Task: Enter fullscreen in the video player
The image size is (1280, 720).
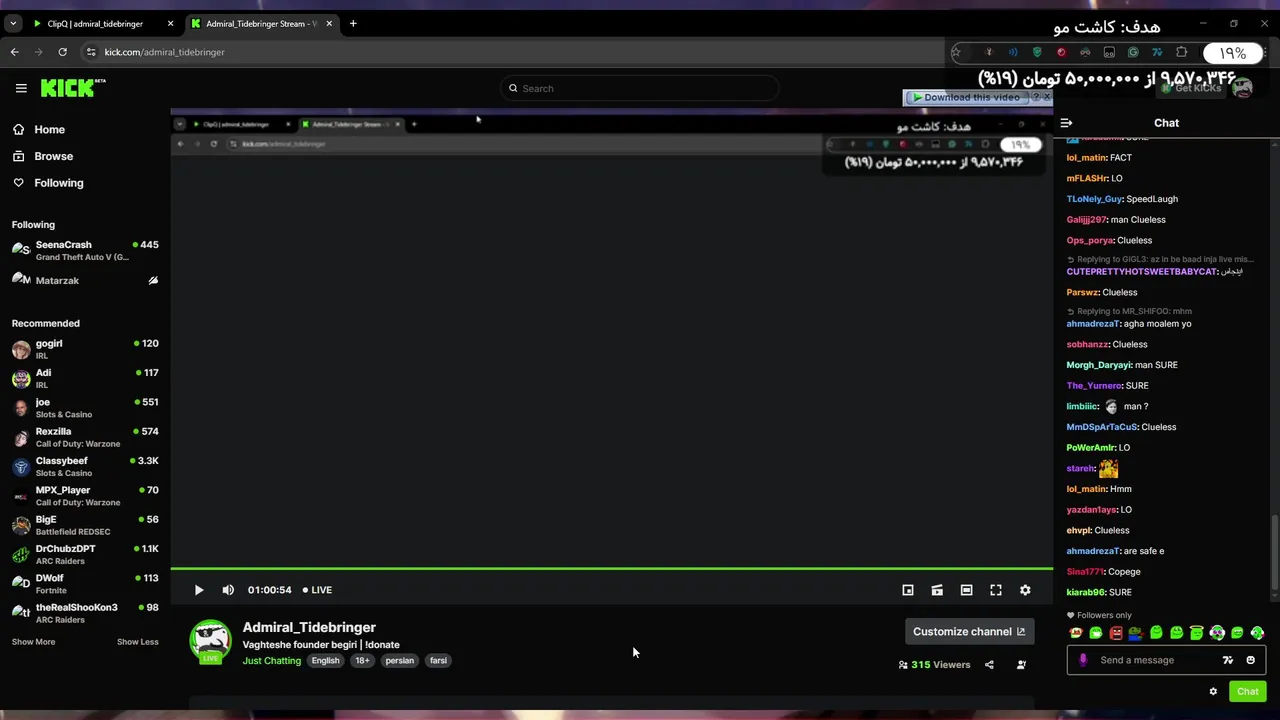Action: coord(996,590)
